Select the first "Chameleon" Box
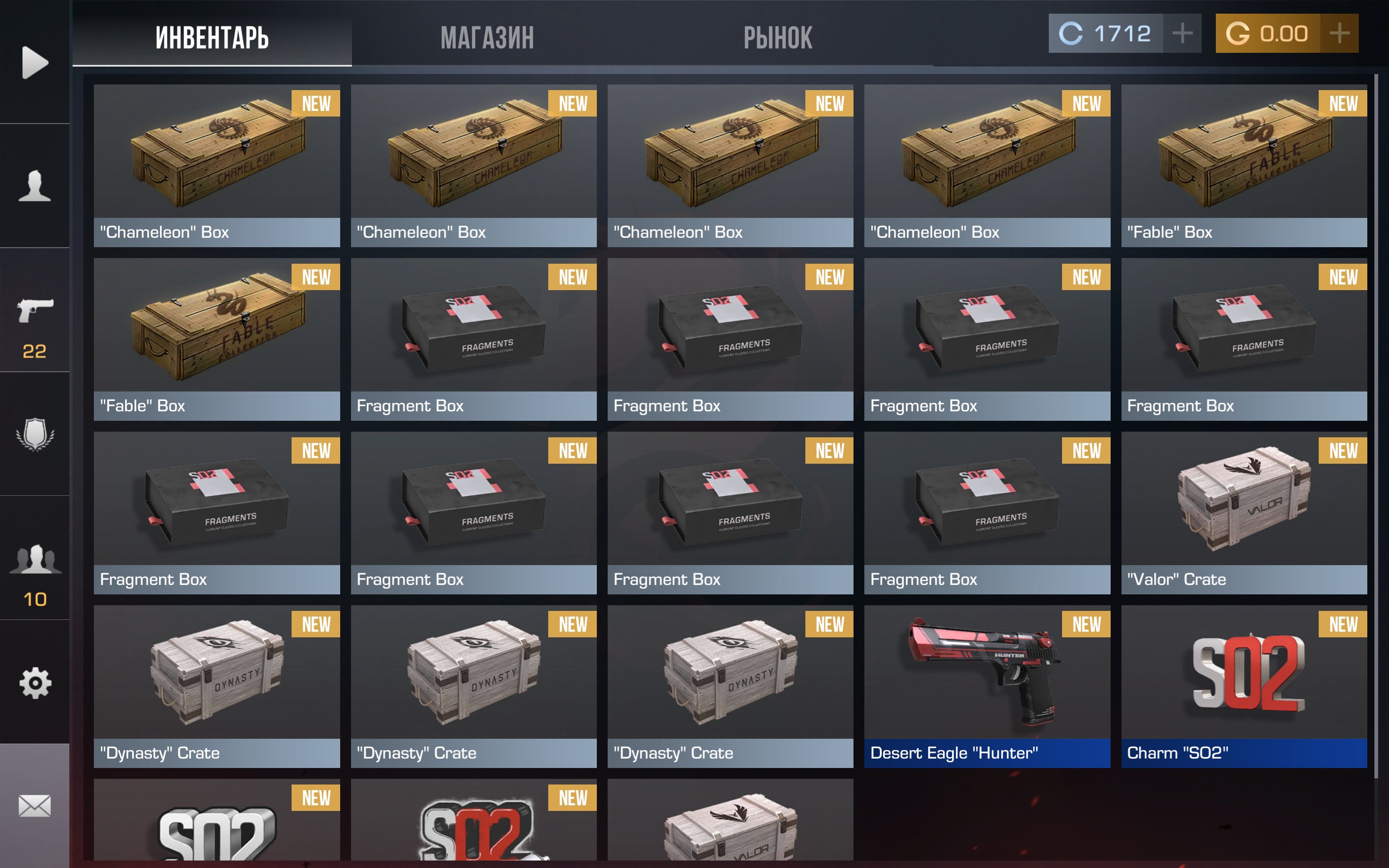This screenshot has height=868, width=1389. click(217, 166)
